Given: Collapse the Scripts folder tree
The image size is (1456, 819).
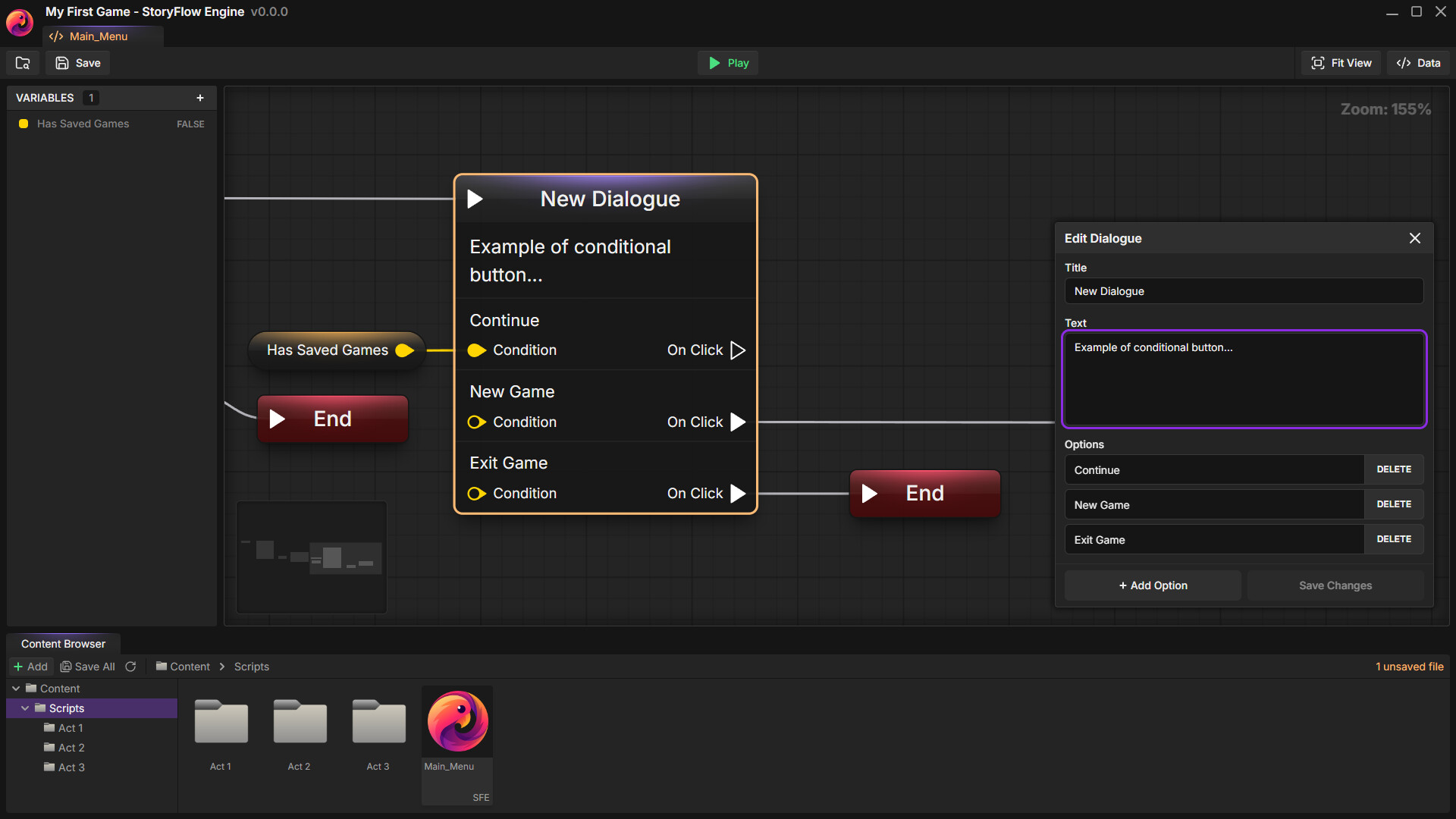Looking at the screenshot, I should pyautogui.click(x=25, y=708).
